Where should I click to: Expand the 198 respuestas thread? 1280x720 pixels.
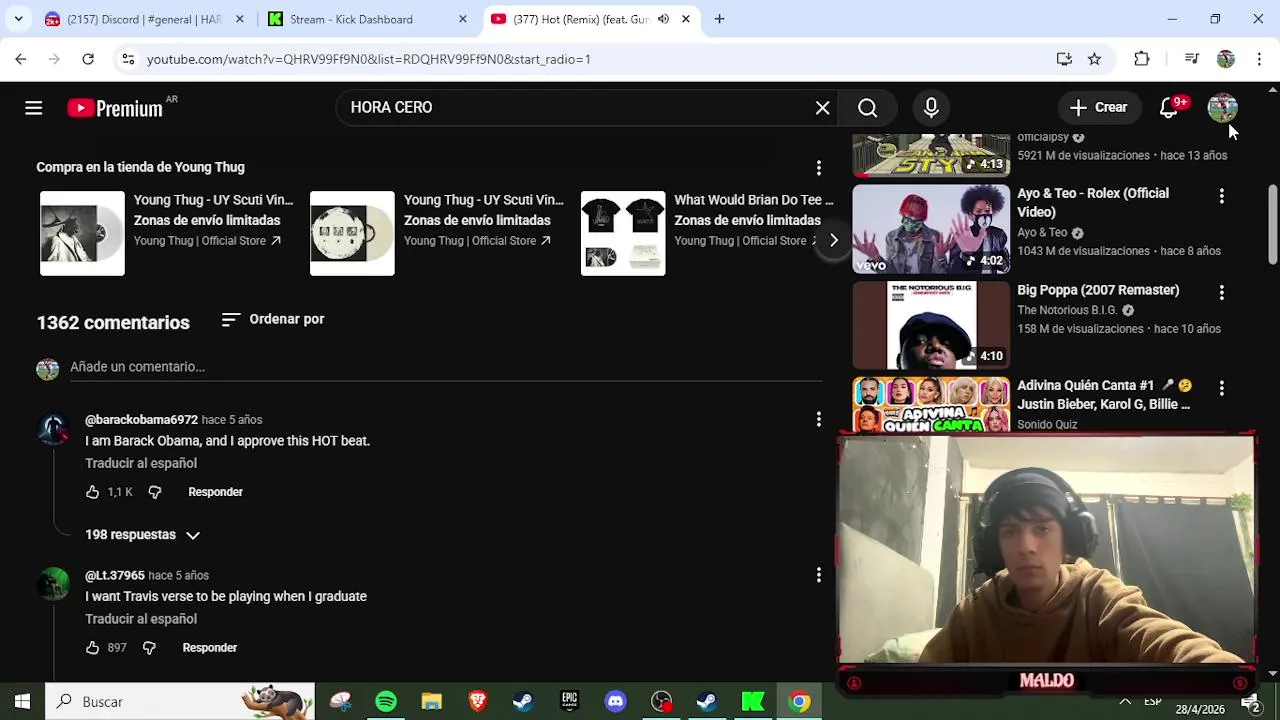142,535
